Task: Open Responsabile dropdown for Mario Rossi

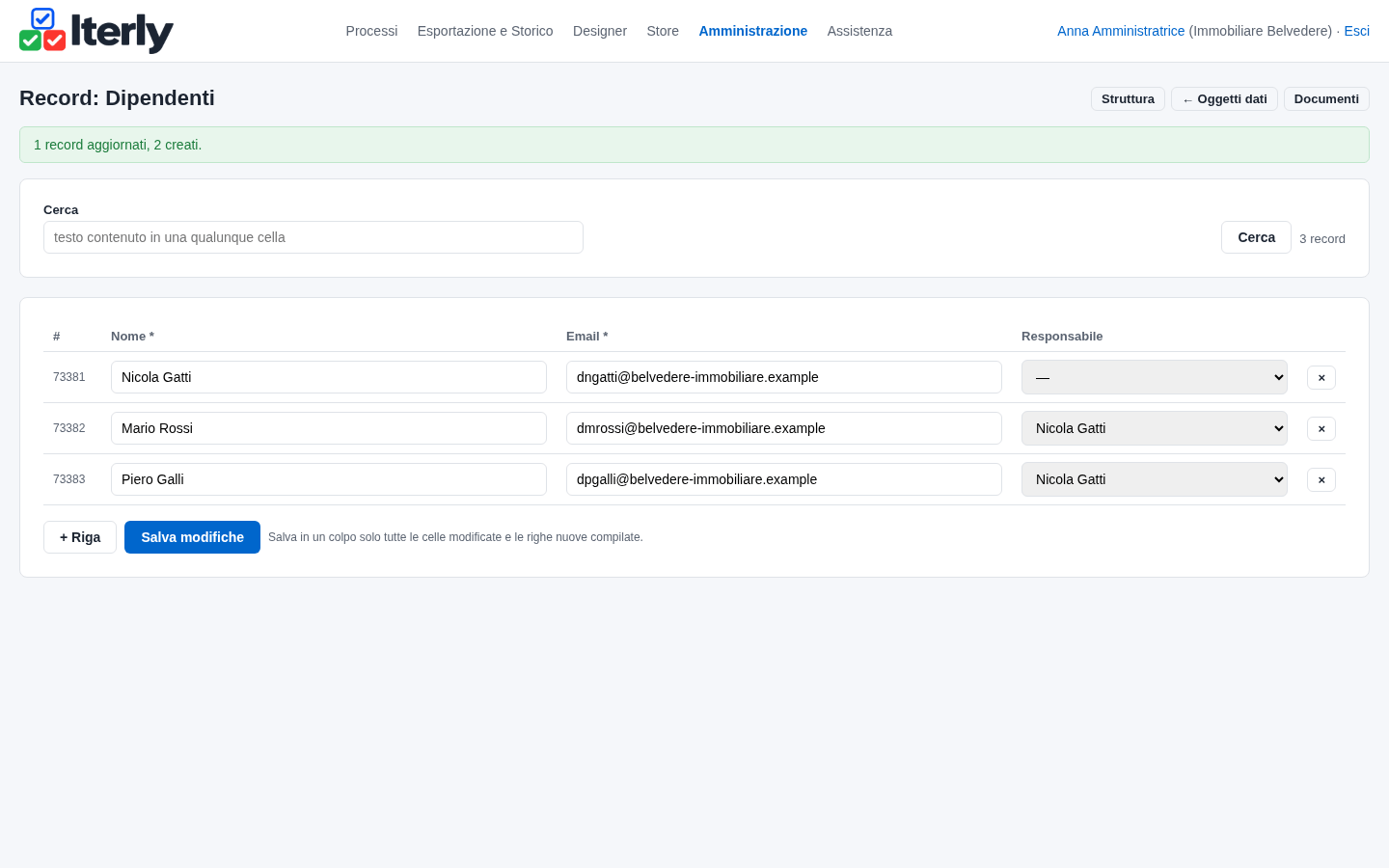Action: (x=1155, y=428)
